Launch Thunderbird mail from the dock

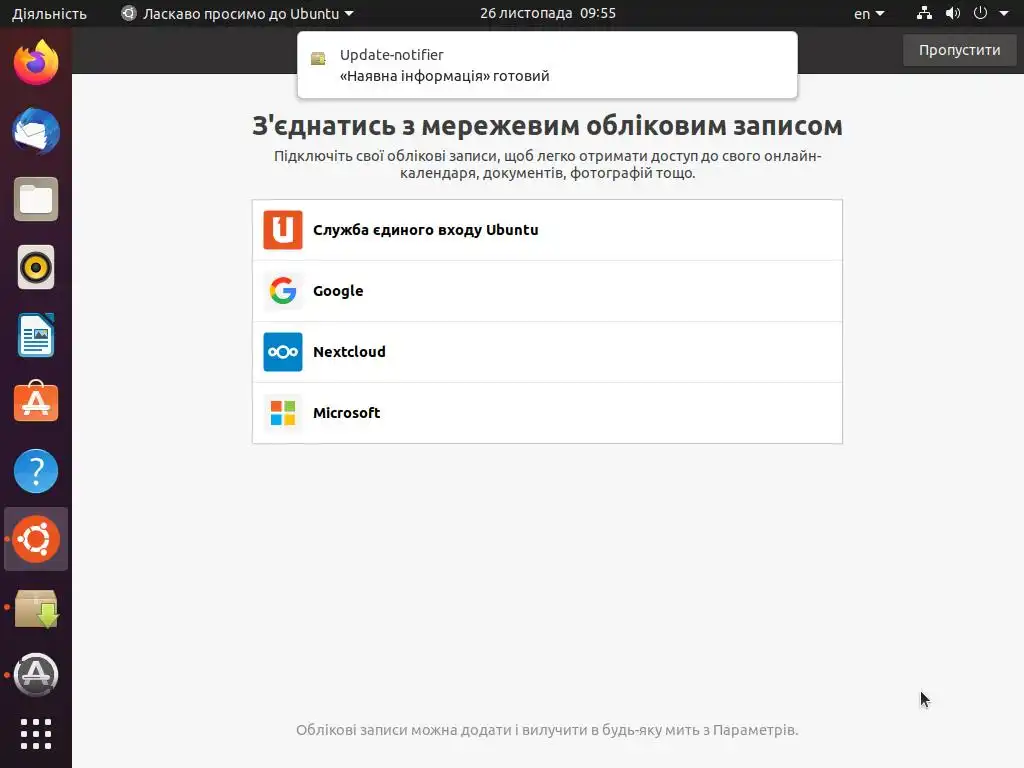(36, 131)
